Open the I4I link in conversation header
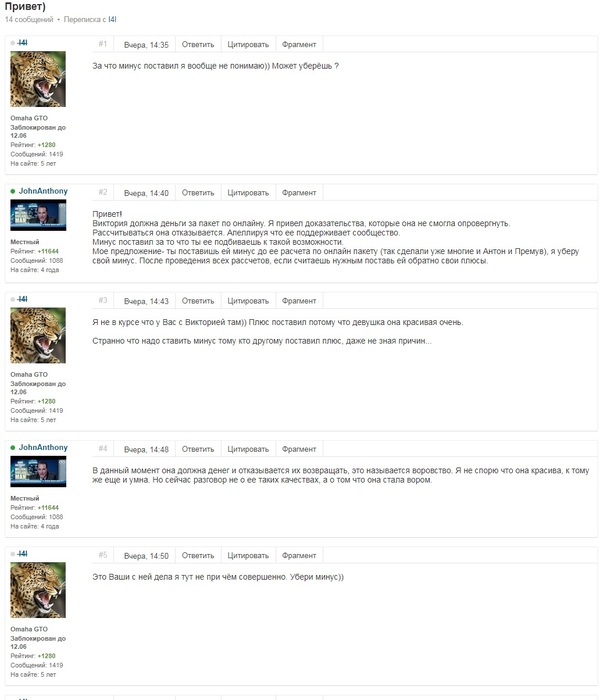The image size is (600, 700). (x=112, y=19)
